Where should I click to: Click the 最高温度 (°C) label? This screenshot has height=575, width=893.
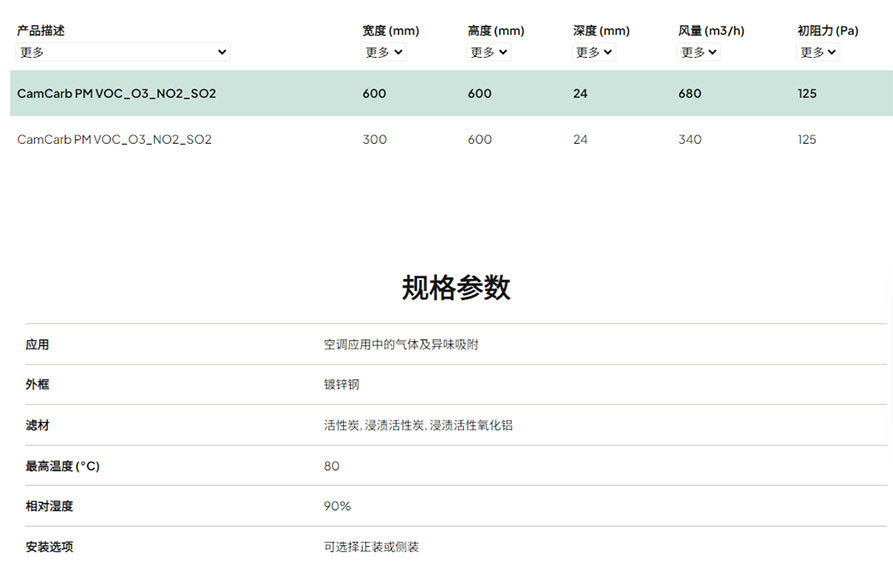(62, 466)
